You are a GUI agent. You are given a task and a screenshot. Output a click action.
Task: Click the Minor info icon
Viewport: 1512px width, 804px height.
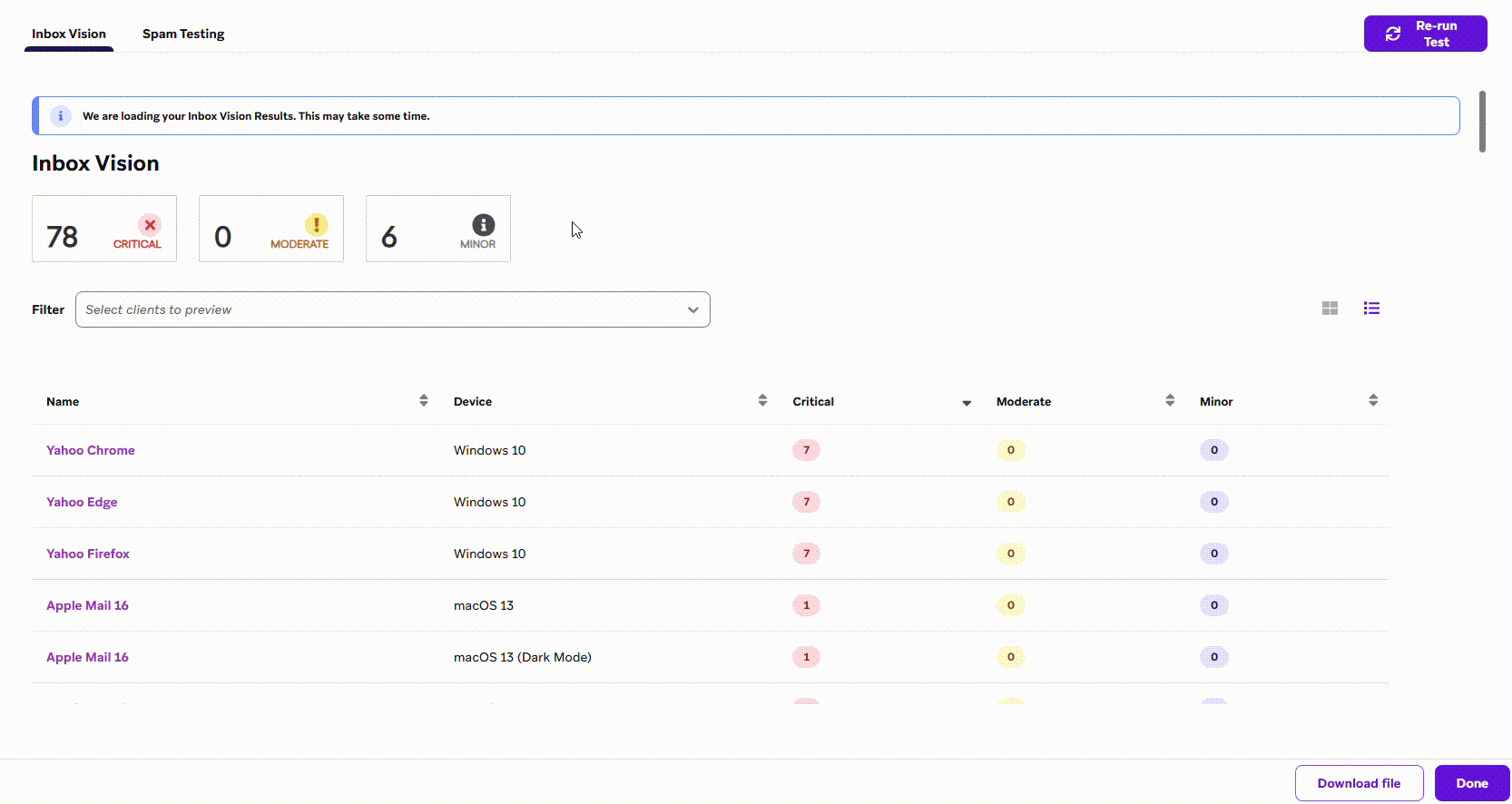(483, 225)
